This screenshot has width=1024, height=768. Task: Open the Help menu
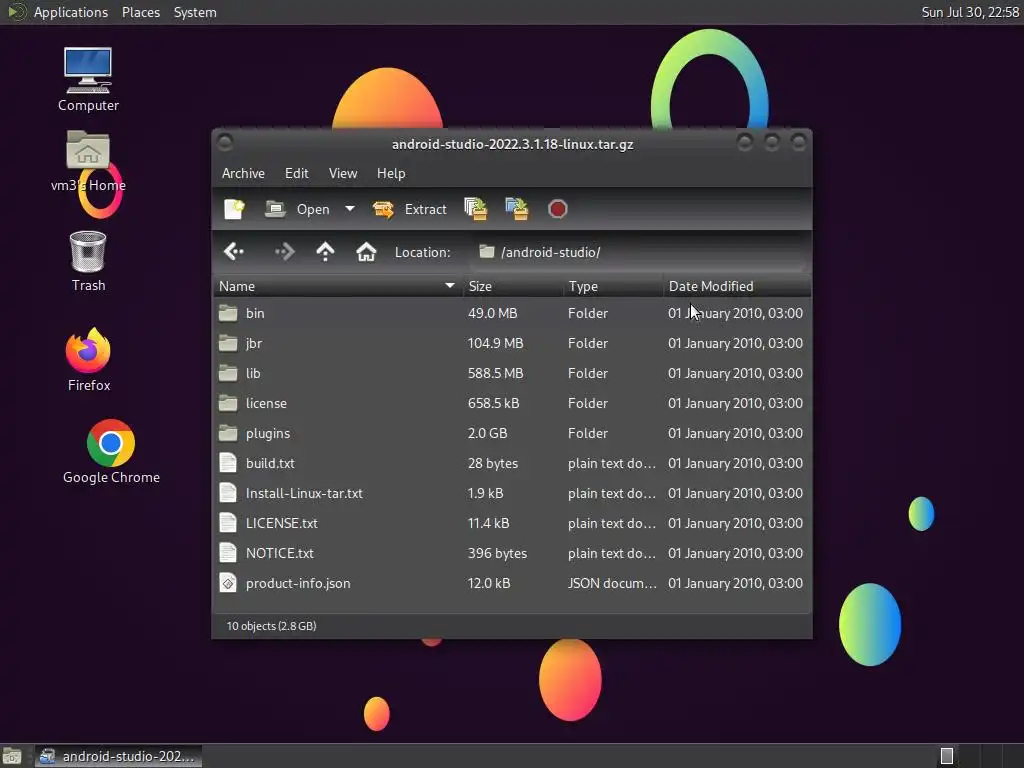[x=391, y=173]
